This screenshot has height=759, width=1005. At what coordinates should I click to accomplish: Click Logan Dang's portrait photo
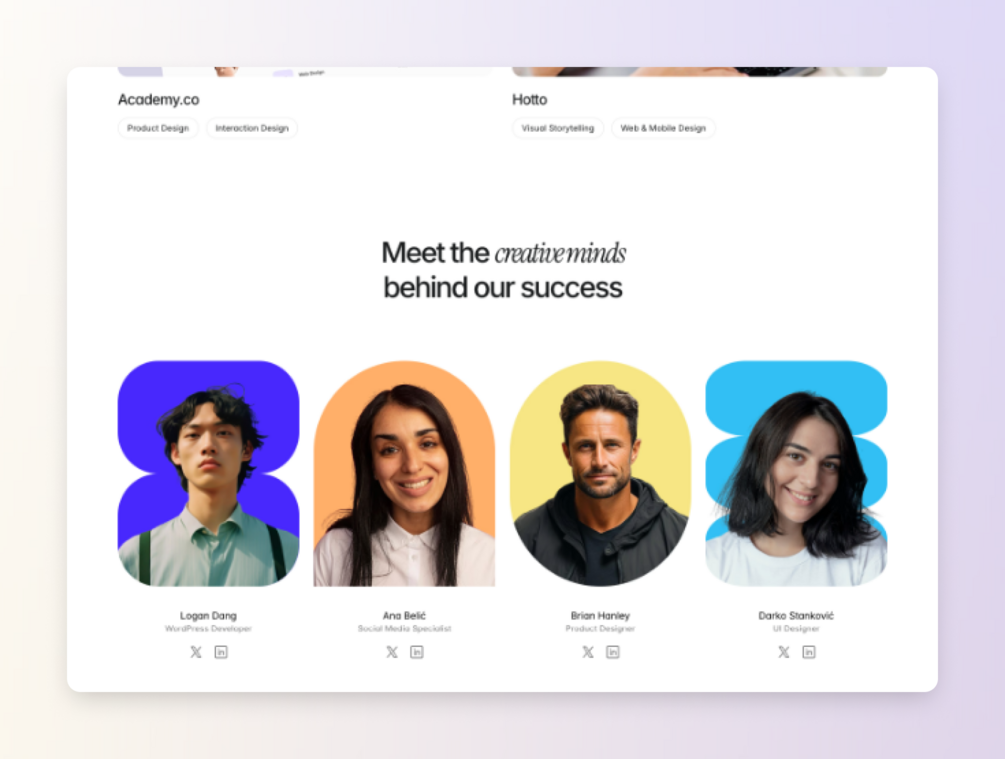pos(208,473)
